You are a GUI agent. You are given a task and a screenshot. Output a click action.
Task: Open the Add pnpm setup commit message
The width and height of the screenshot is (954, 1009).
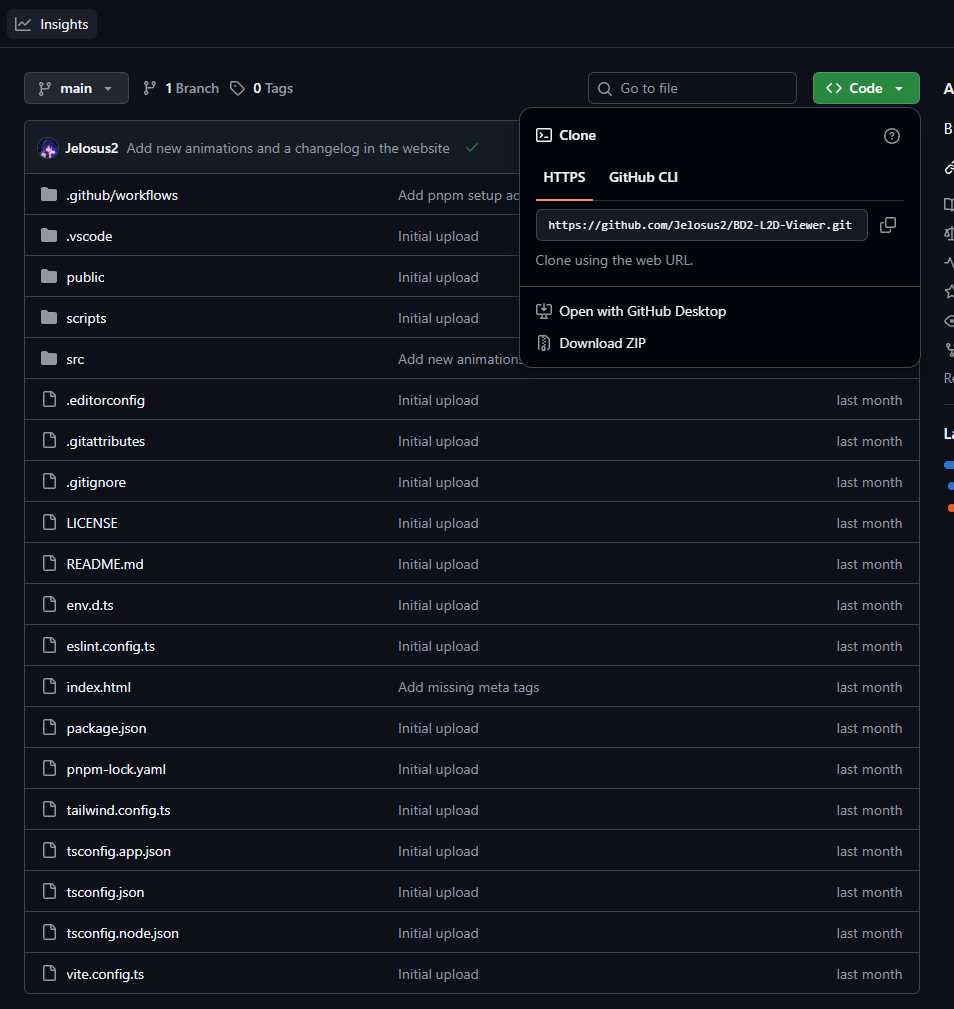coord(458,196)
